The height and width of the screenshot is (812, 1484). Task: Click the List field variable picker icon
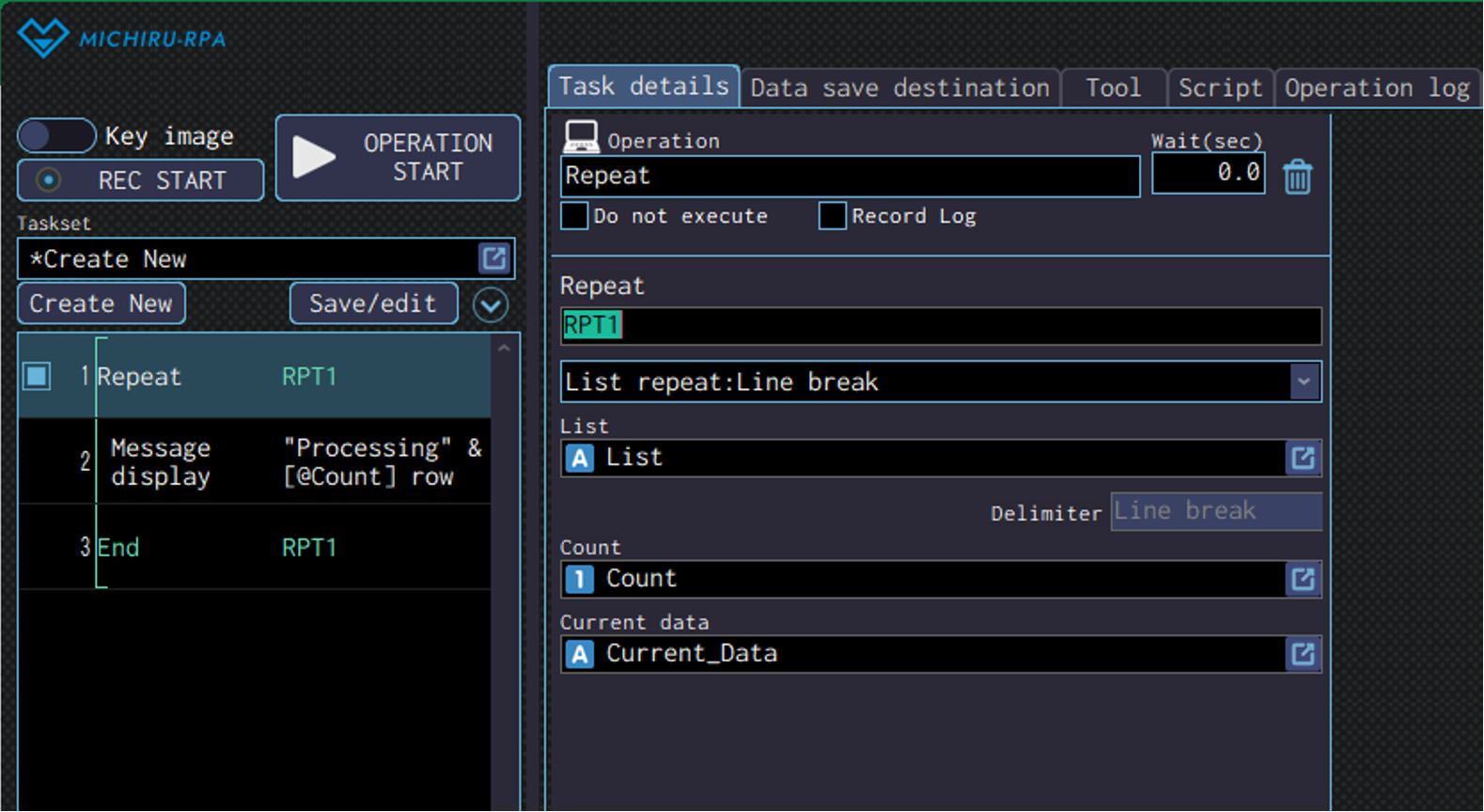point(1303,458)
